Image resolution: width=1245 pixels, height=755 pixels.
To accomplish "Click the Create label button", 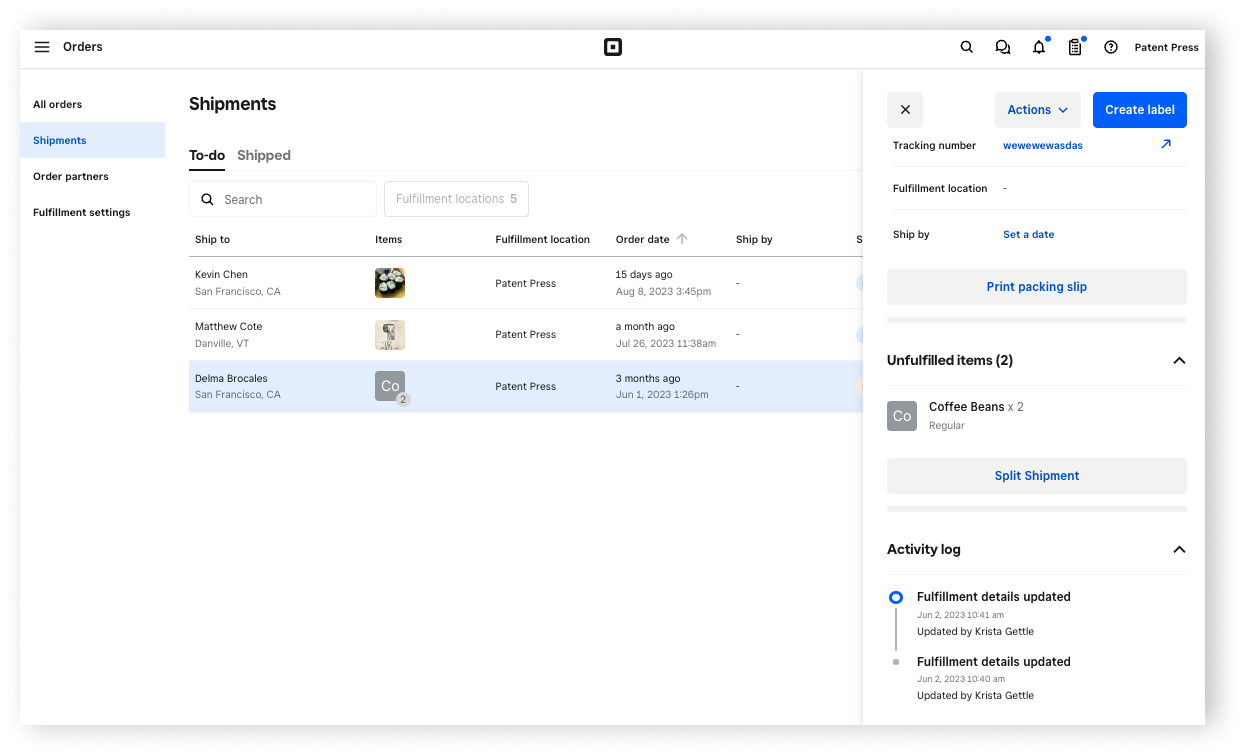I will [x=1139, y=110].
